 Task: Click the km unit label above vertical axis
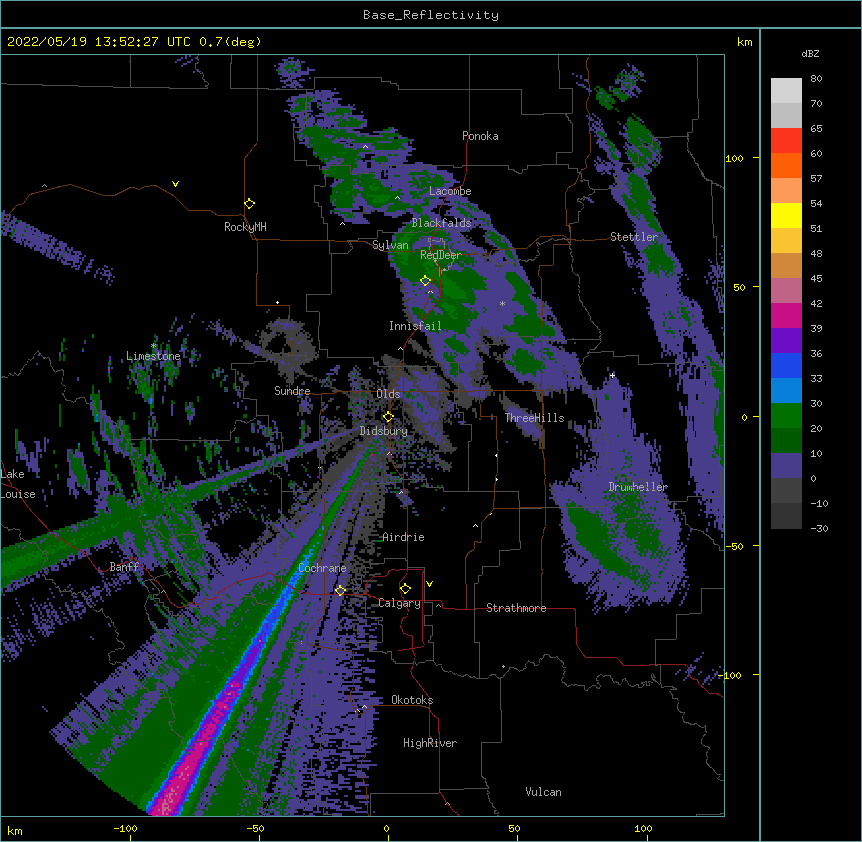point(744,42)
